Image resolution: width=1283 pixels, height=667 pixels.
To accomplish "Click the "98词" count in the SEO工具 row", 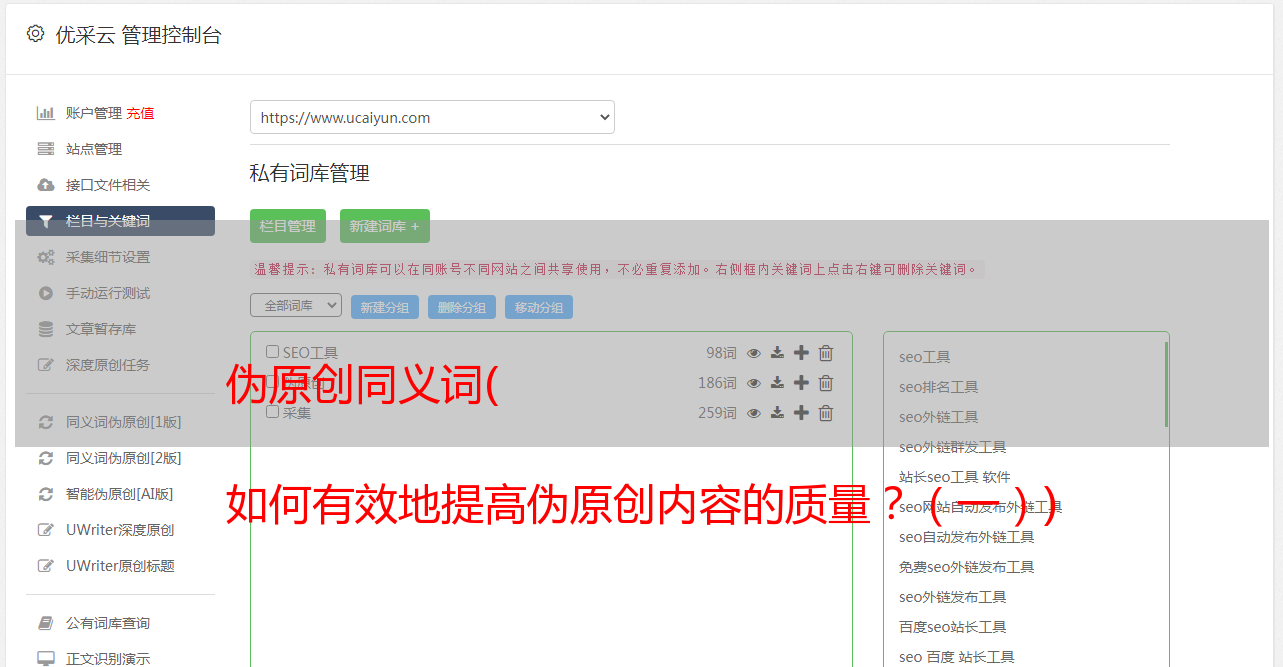I will (x=721, y=353).
